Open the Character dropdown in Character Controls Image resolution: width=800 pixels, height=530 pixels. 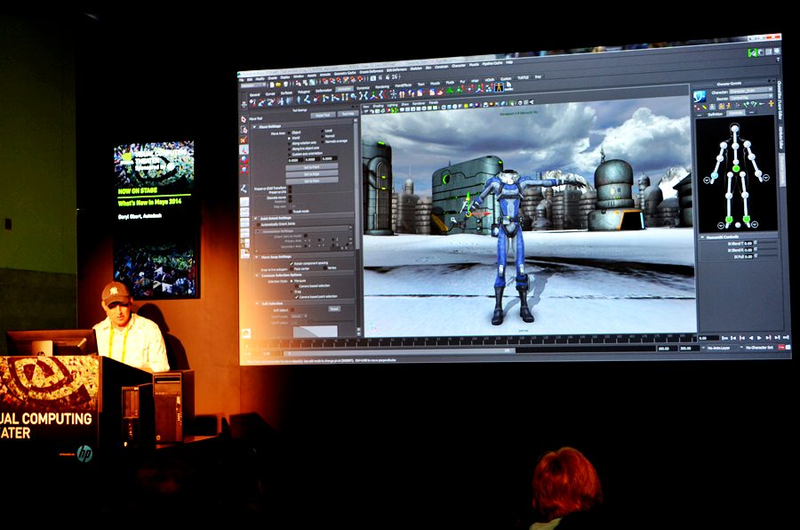pos(751,90)
